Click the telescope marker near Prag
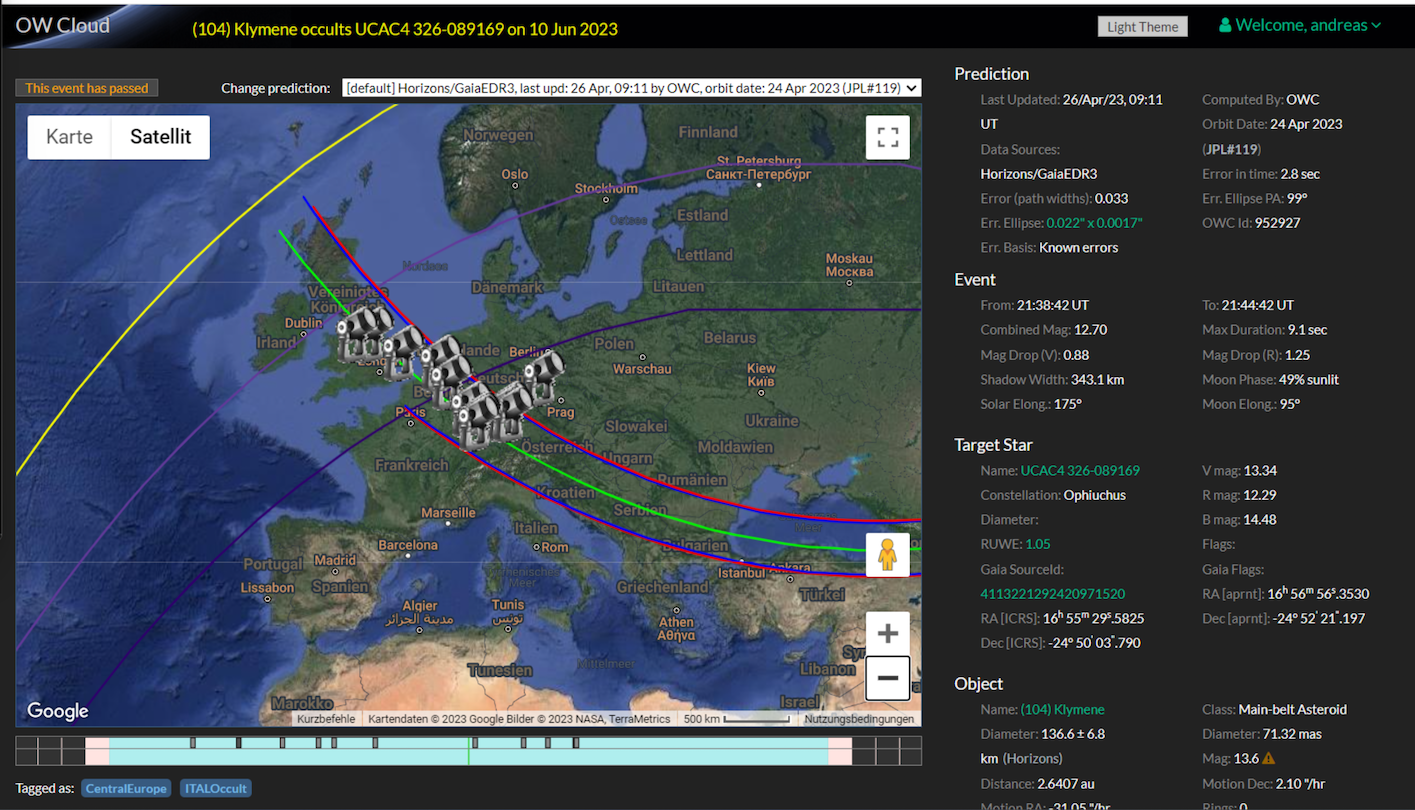The height and width of the screenshot is (810, 1415). [543, 374]
